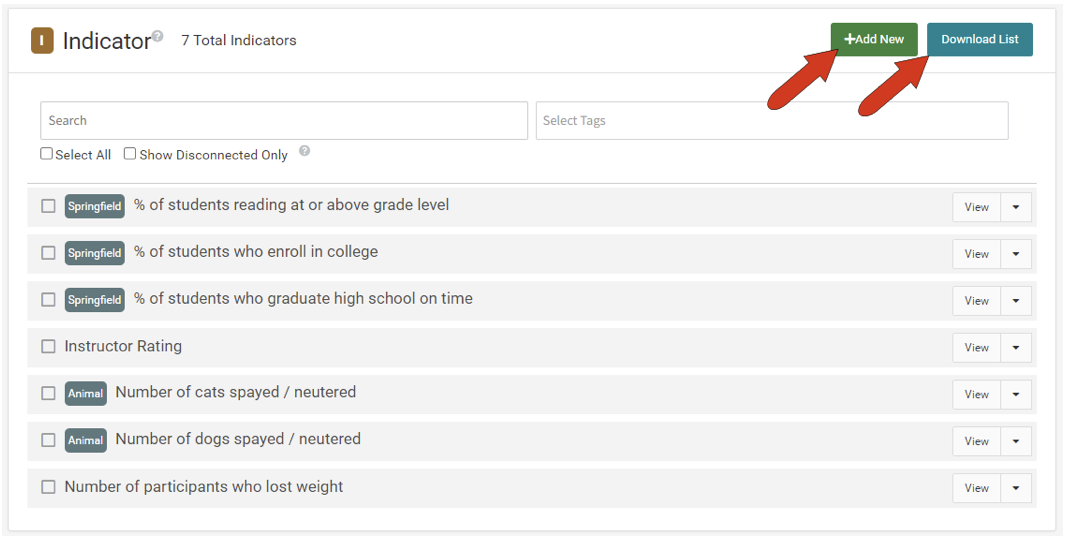1068x542 pixels.
Task: Click the brown Indicator "I" icon
Action: click(42, 41)
